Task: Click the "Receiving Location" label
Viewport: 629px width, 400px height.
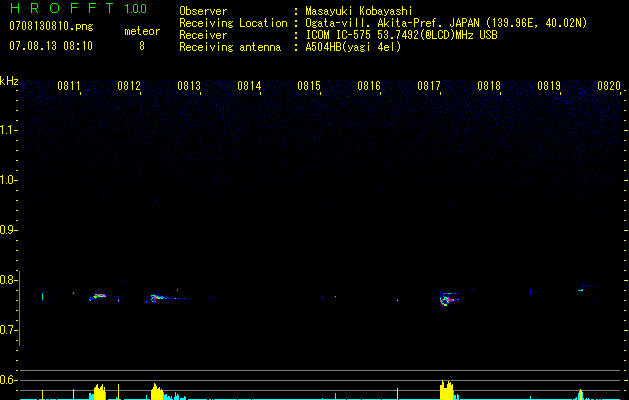Action: pos(233,23)
